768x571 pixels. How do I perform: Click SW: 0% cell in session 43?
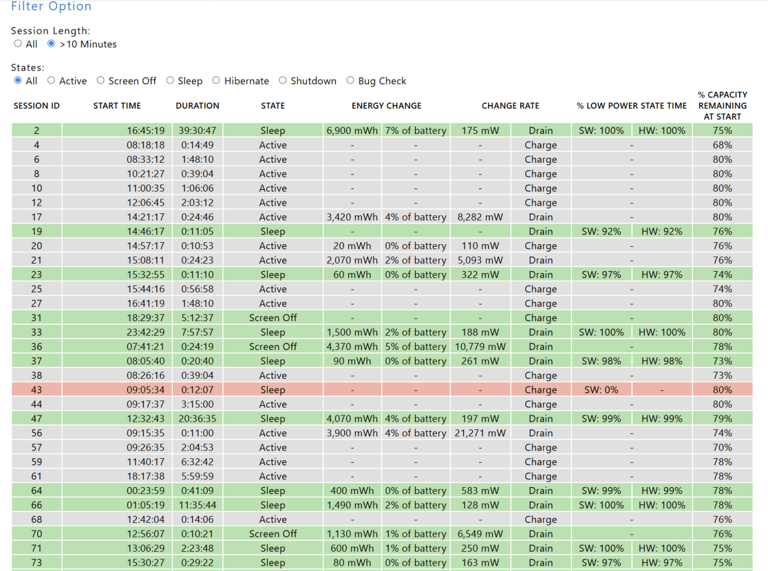[601, 390]
